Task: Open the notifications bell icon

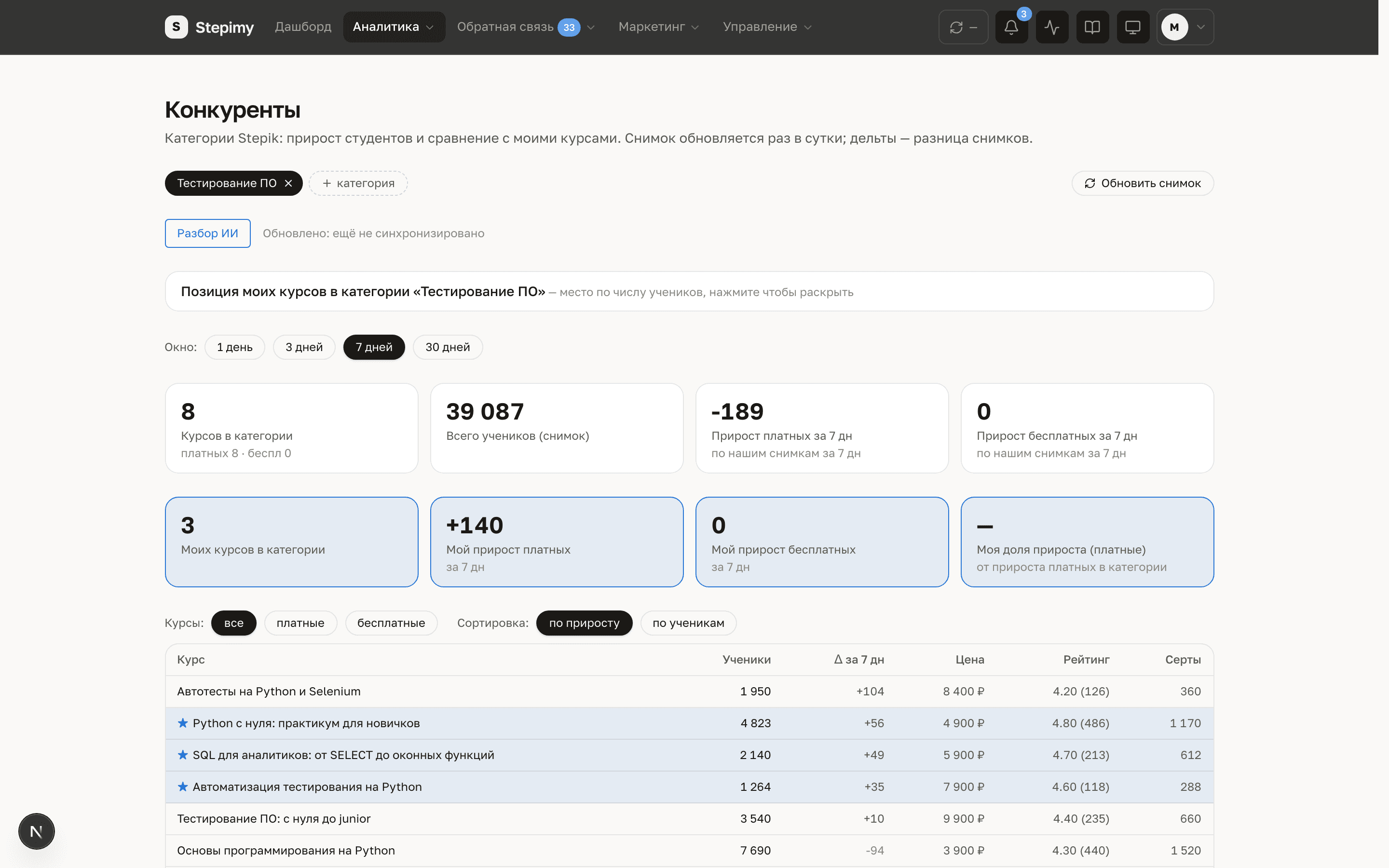Action: [1011, 27]
